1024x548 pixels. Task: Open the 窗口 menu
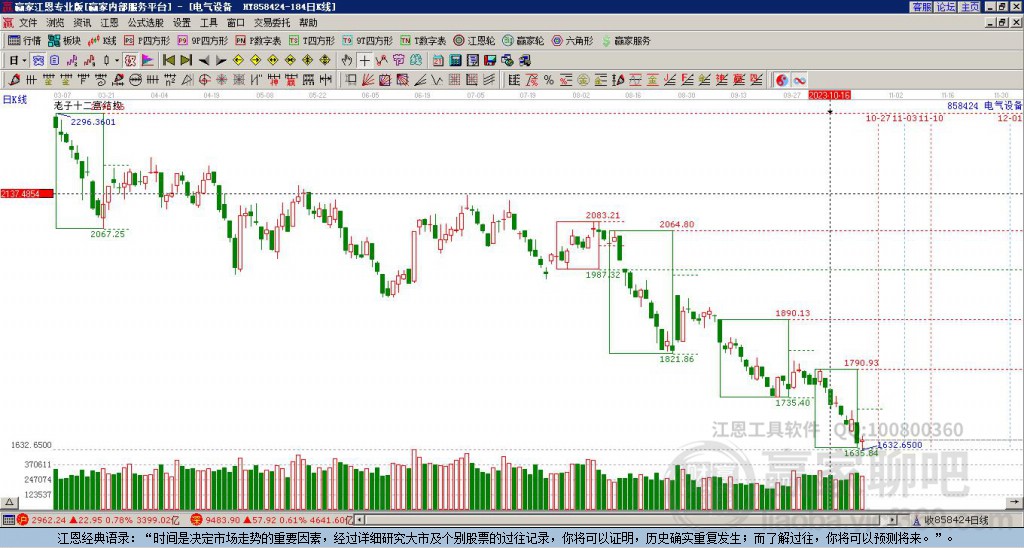click(x=236, y=23)
